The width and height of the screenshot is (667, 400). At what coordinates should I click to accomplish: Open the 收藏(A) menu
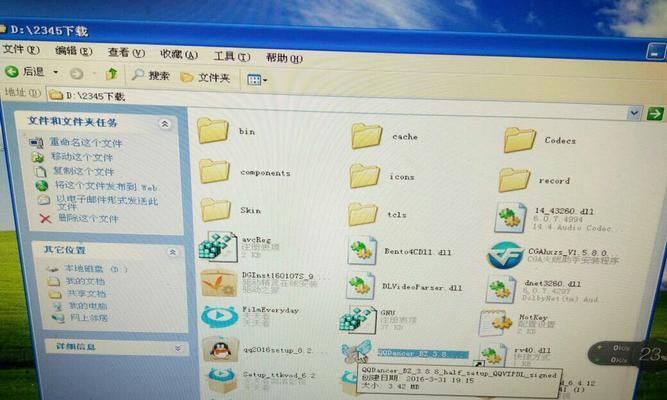click(179, 54)
